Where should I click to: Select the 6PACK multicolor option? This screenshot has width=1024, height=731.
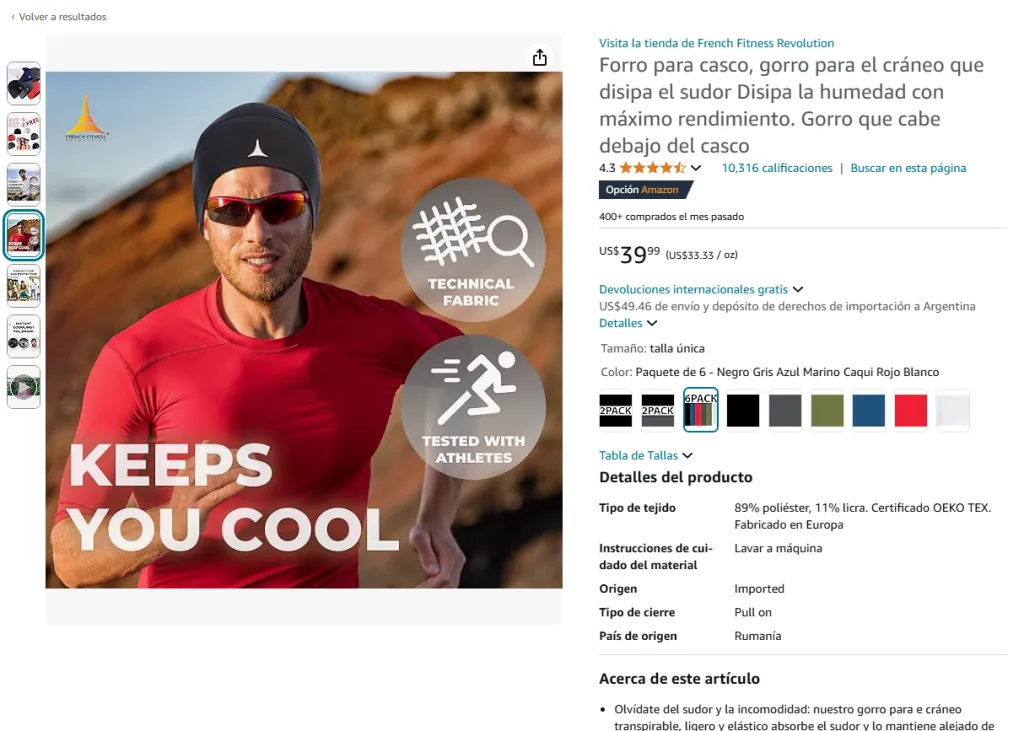[x=701, y=410]
